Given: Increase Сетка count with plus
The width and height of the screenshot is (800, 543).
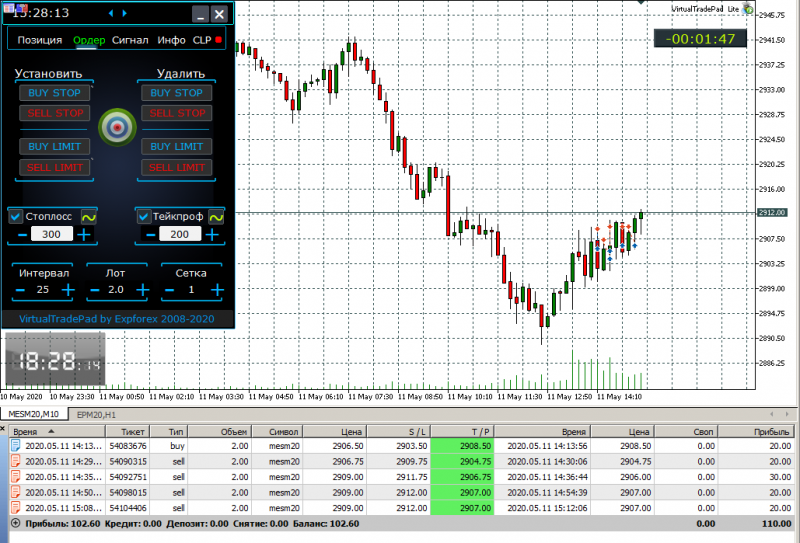Looking at the screenshot, I should [218, 290].
